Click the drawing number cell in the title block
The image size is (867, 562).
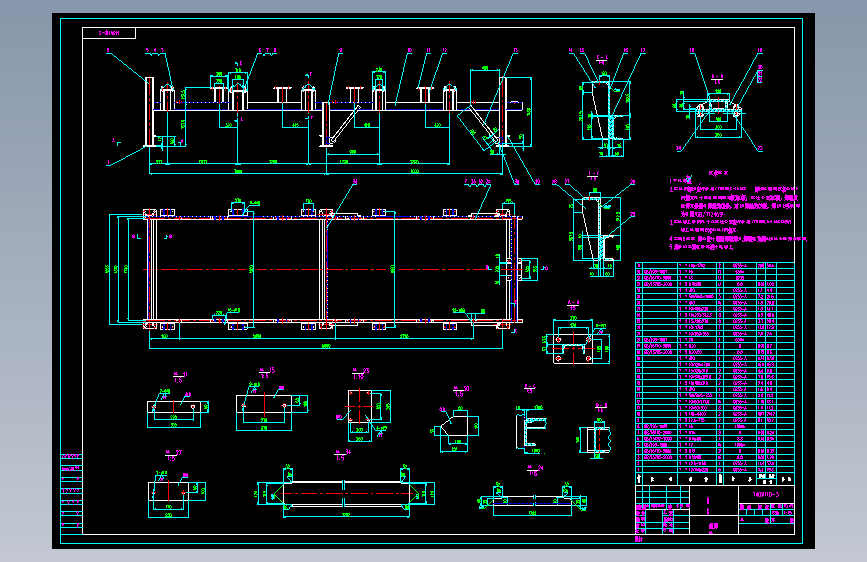pyautogui.click(x=766, y=495)
